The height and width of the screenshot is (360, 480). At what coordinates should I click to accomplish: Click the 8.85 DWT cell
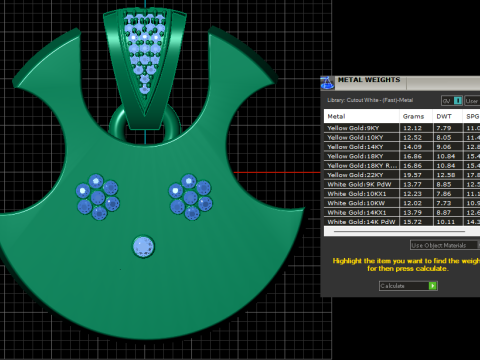447,184
